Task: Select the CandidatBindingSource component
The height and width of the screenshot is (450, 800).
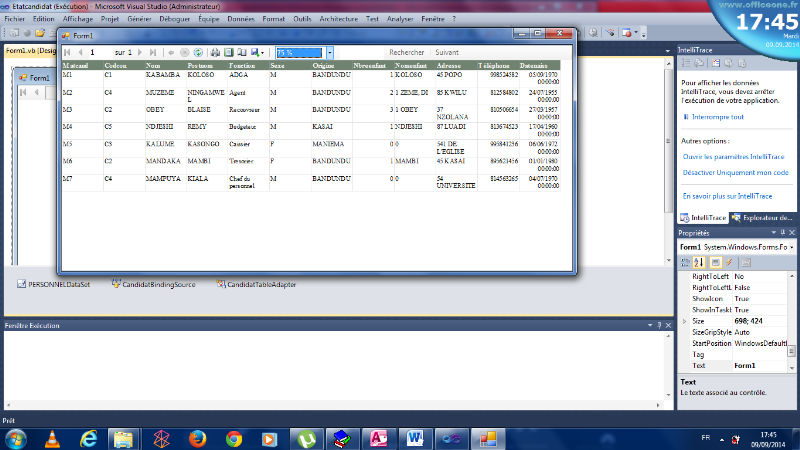Action: 154,284
